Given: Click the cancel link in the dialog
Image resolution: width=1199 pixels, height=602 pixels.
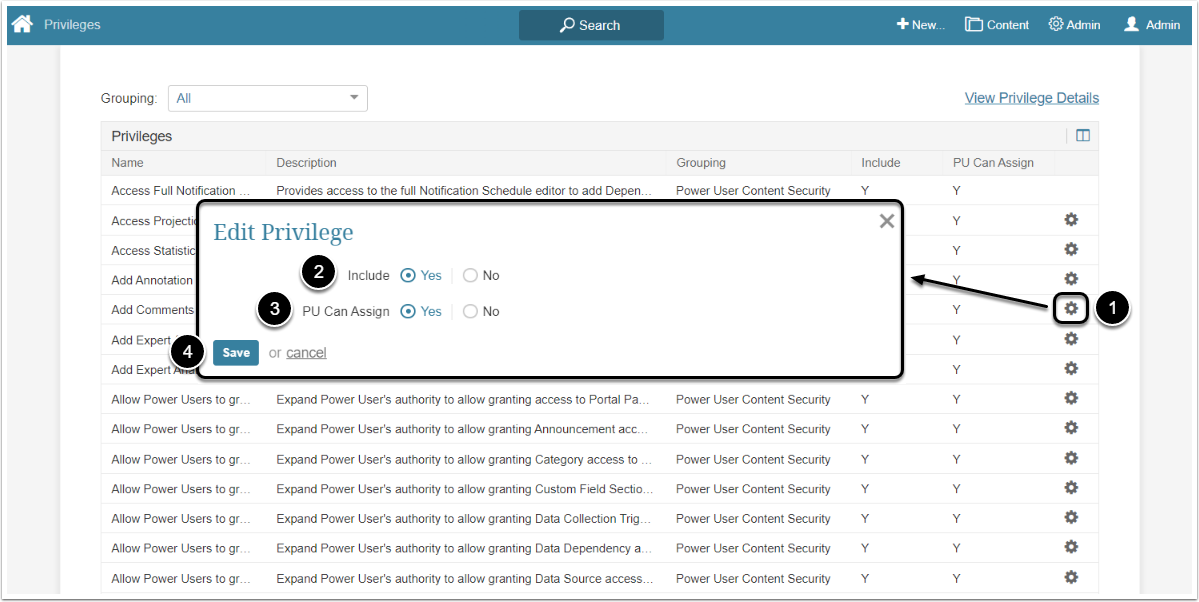Looking at the screenshot, I should (306, 353).
